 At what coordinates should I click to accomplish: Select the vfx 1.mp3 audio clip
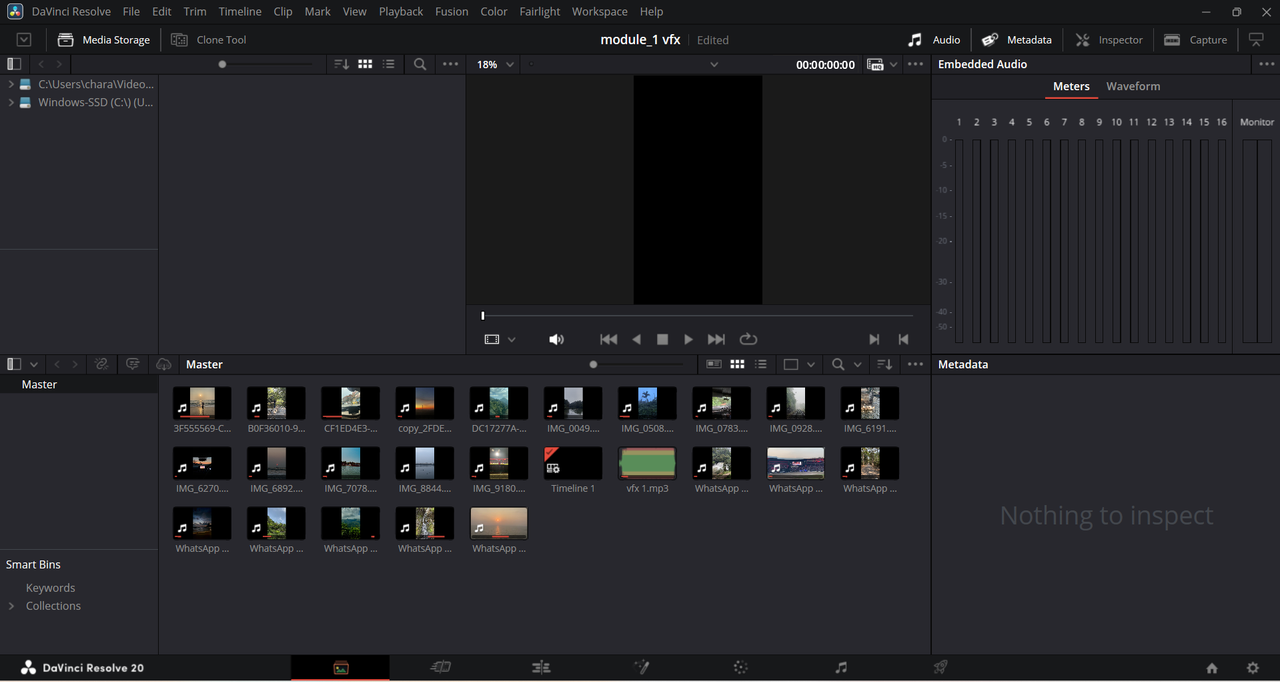(647, 463)
